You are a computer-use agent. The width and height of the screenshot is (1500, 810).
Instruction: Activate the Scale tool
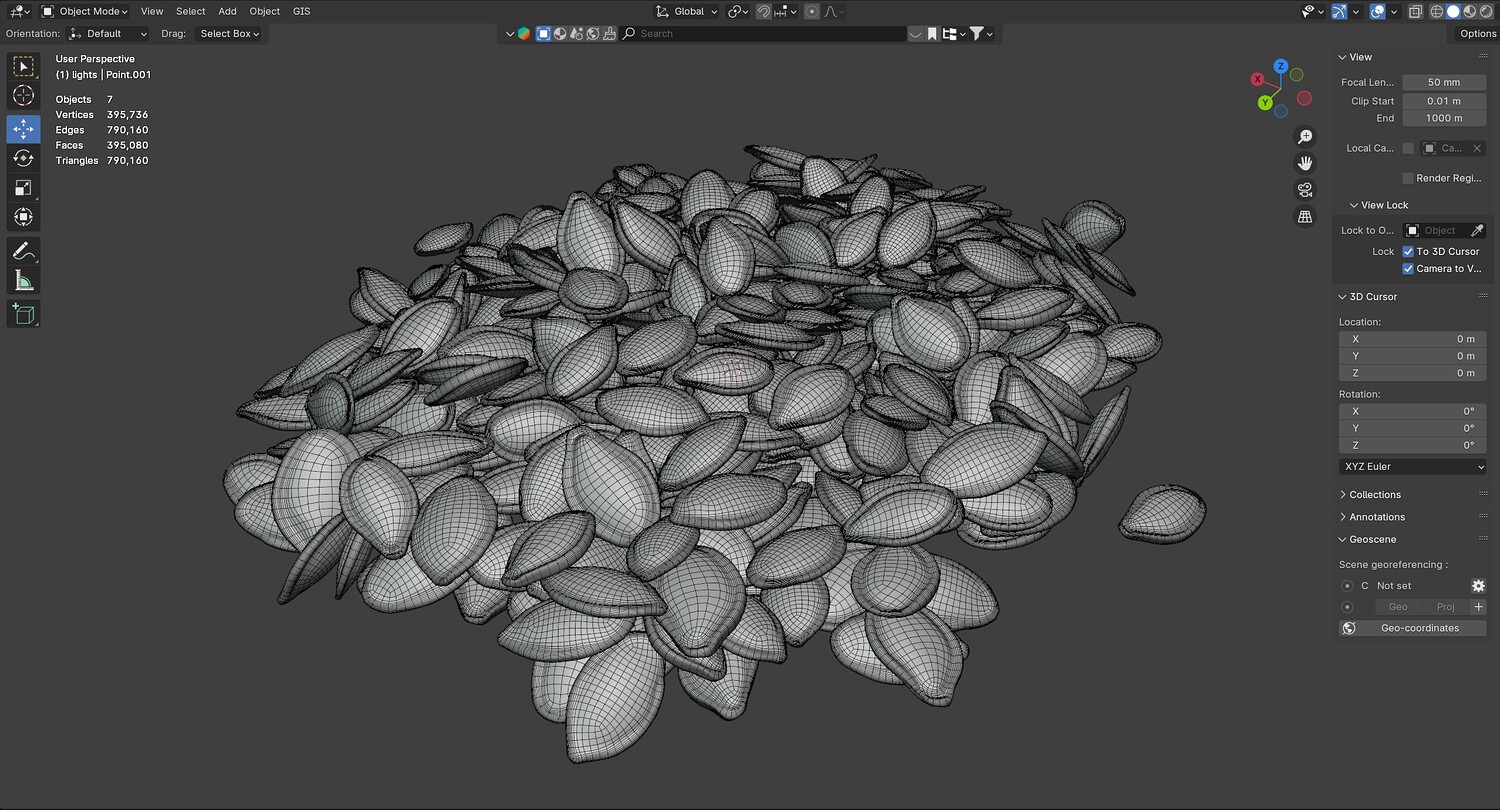click(23, 188)
